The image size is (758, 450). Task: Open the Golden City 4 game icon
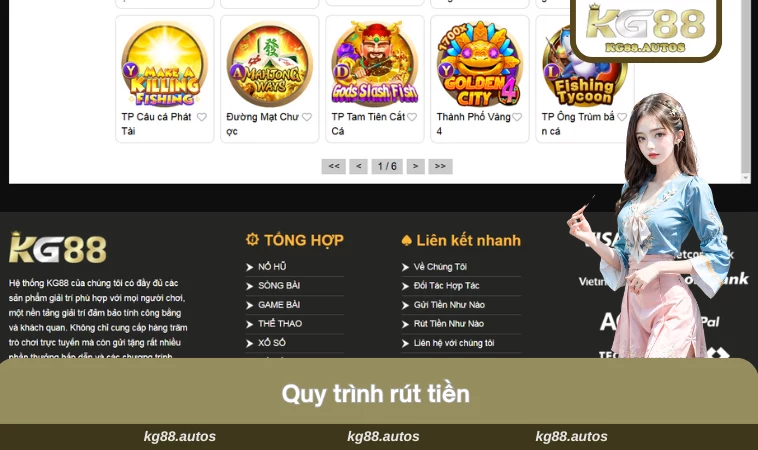pyautogui.click(x=480, y=63)
